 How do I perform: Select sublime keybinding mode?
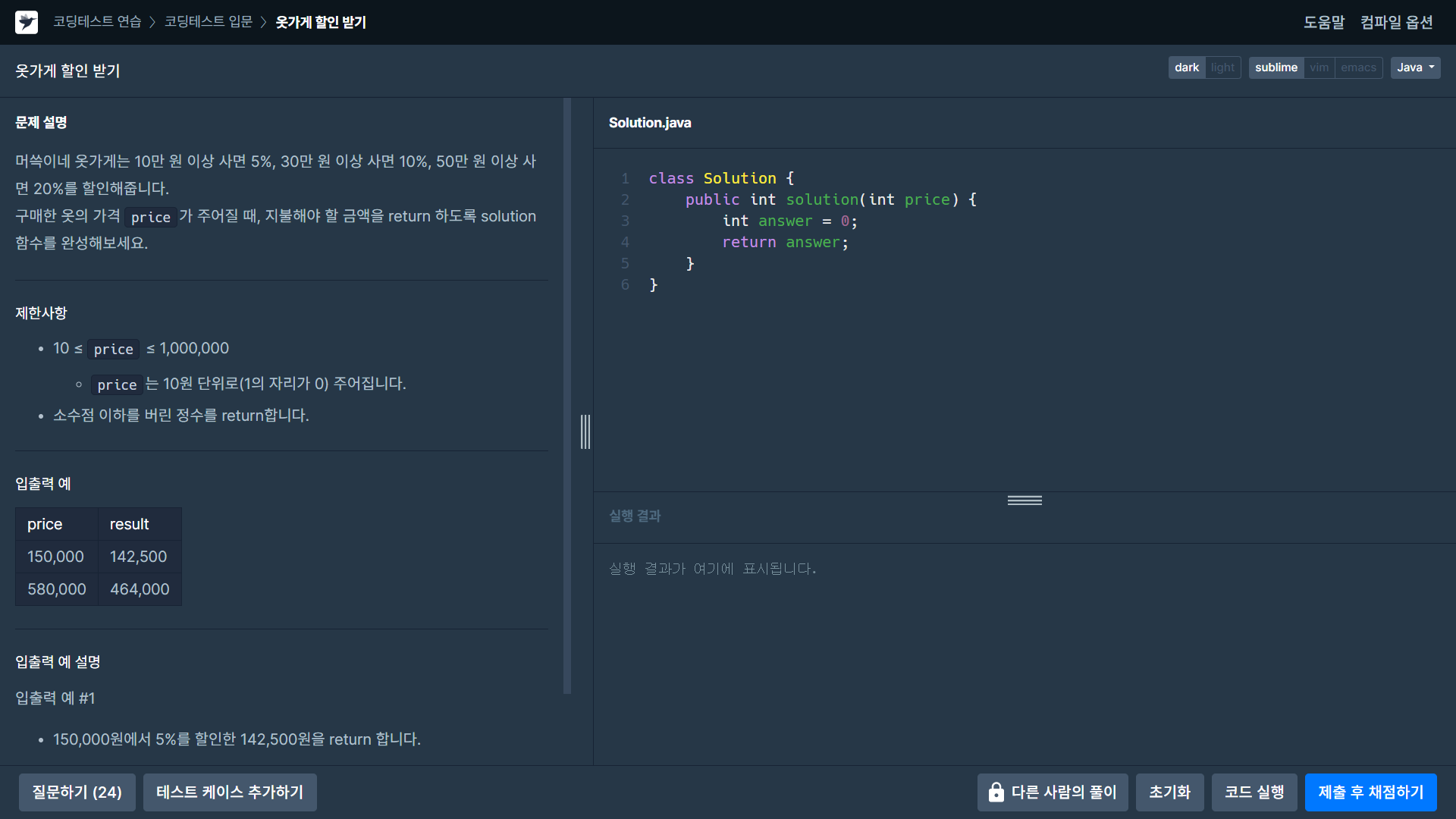tap(1276, 67)
